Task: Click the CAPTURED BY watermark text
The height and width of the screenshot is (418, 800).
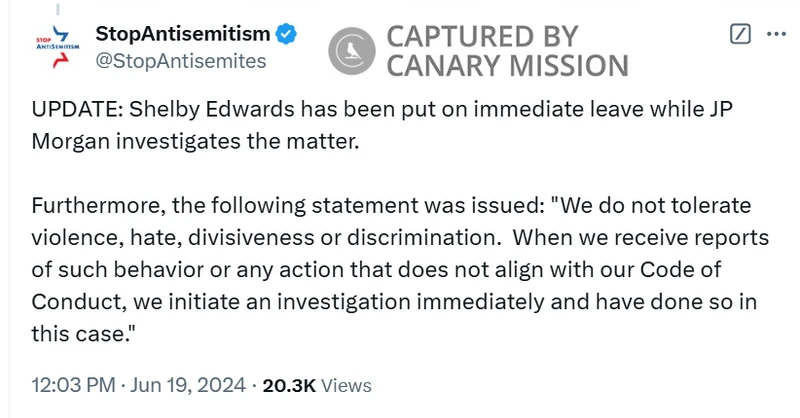Action: pos(482,37)
